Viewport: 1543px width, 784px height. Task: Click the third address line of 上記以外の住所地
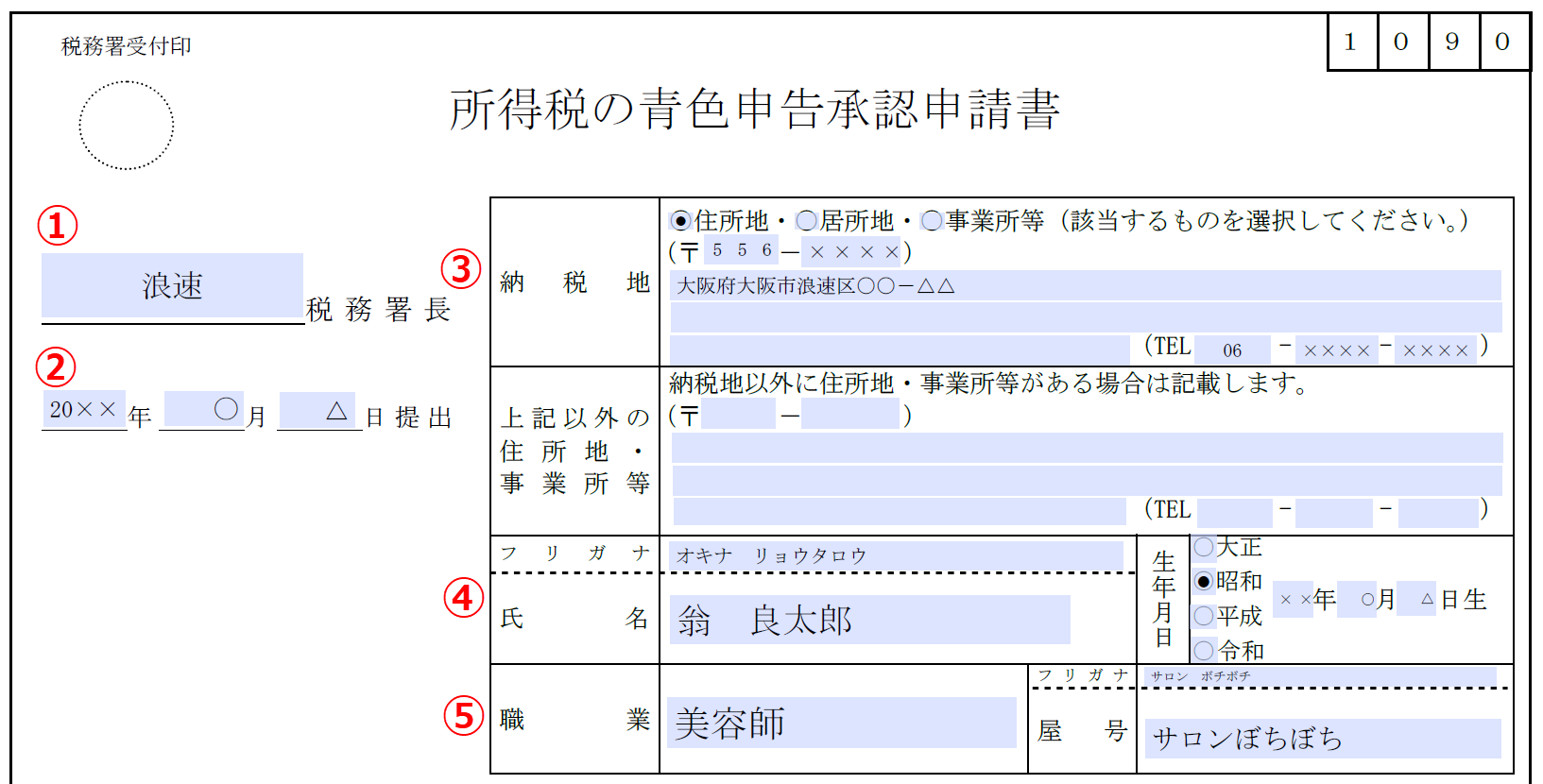tap(900, 511)
